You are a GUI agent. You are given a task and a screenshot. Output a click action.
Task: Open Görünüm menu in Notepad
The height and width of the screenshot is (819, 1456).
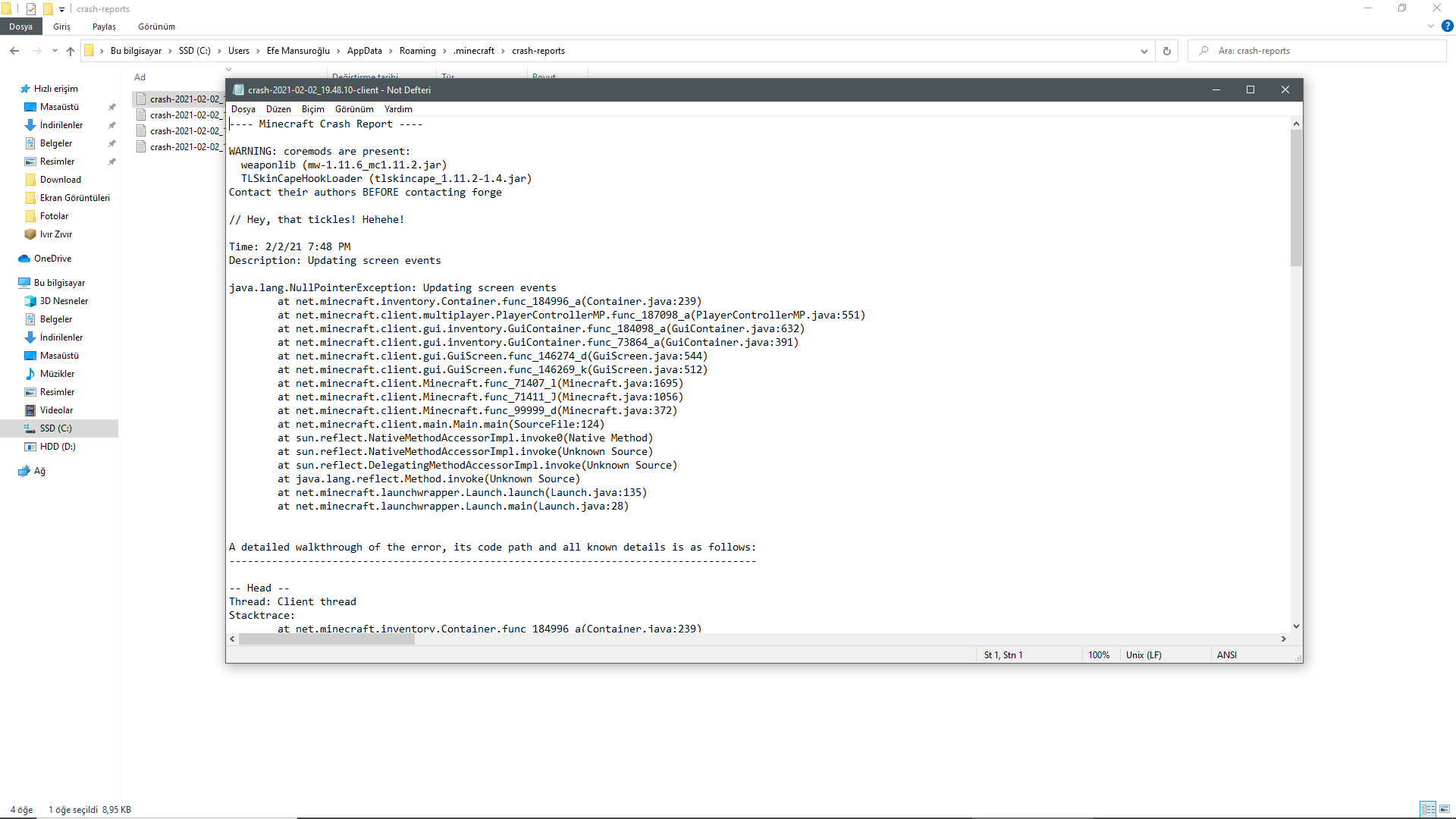(354, 109)
